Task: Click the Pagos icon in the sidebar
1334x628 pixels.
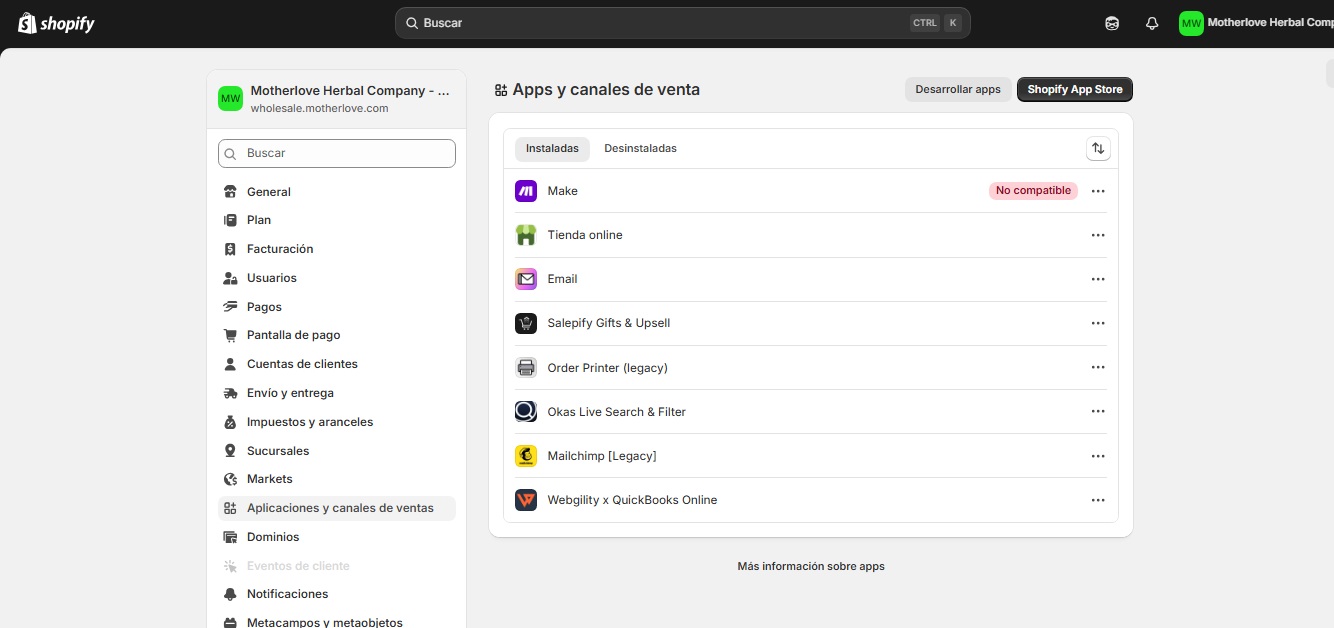Action: pyautogui.click(x=230, y=307)
